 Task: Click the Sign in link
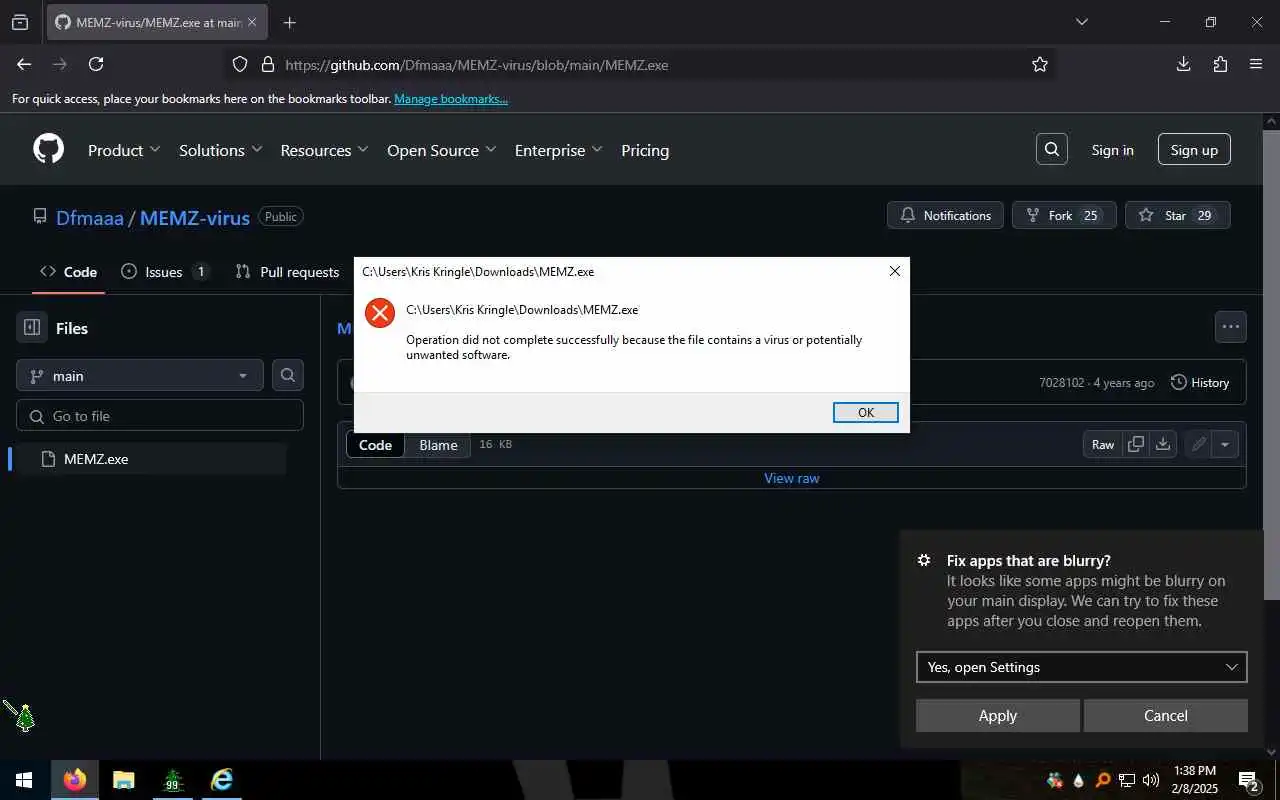[x=1112, y=150]
